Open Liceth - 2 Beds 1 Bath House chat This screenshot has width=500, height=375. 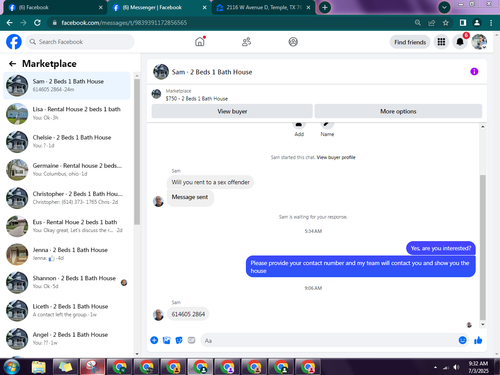67,310
